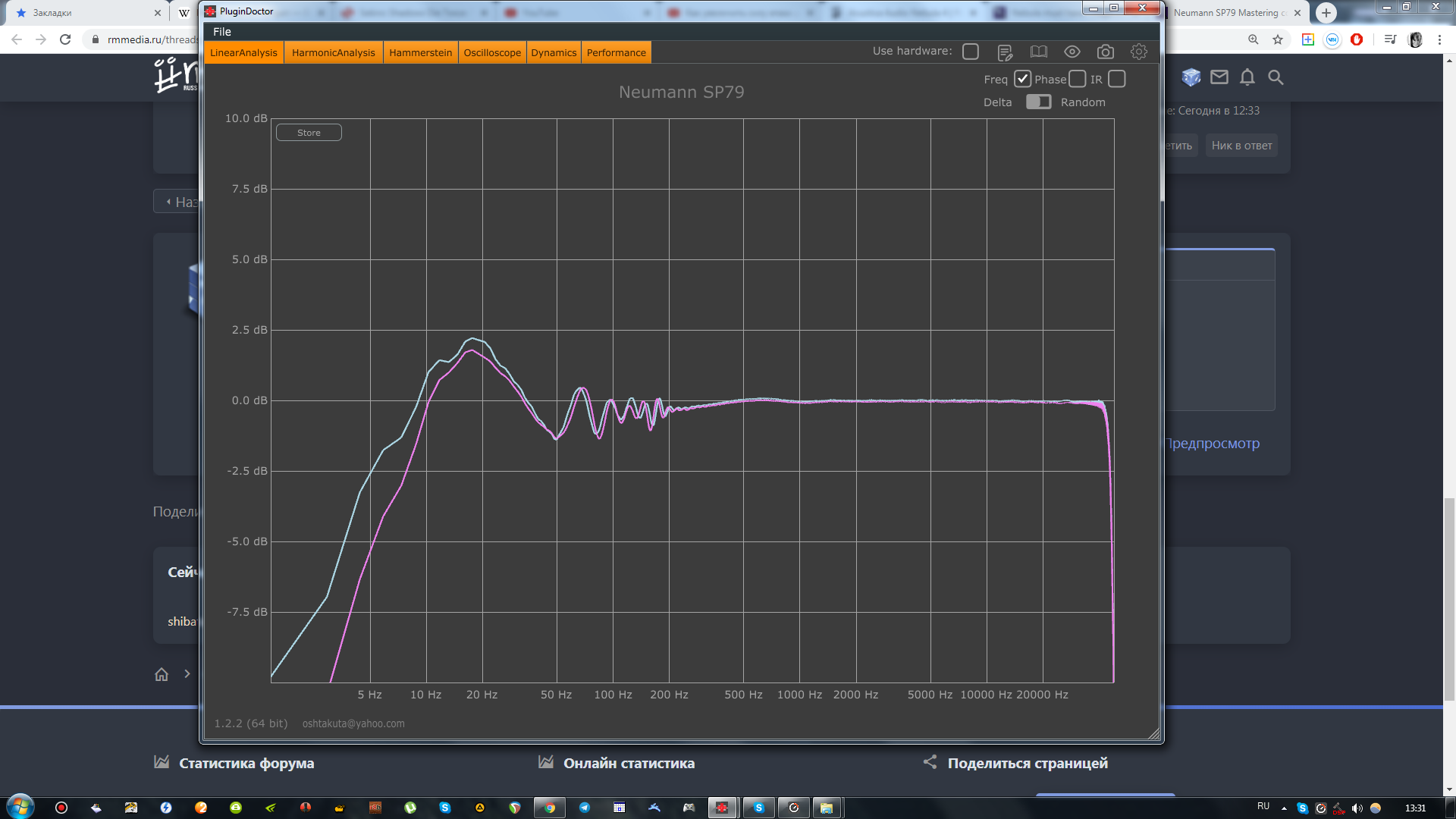
Task: Click the Онлайн статистика heading
Action: [629, 764]
